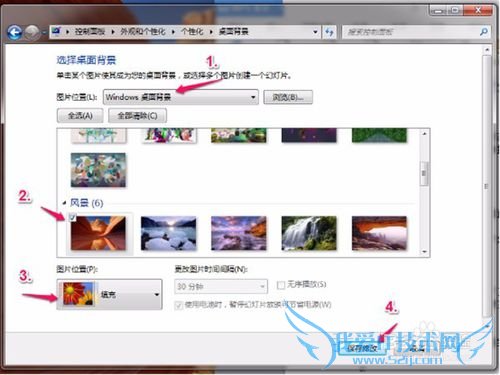500x375 pixels.
Task: Click the 保存修改 save changes button
Action: [x=362, y=349]
